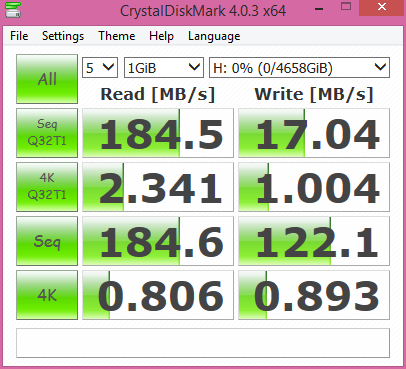Select the Seq Q32T1 read value 184.5

click(158, 133)
